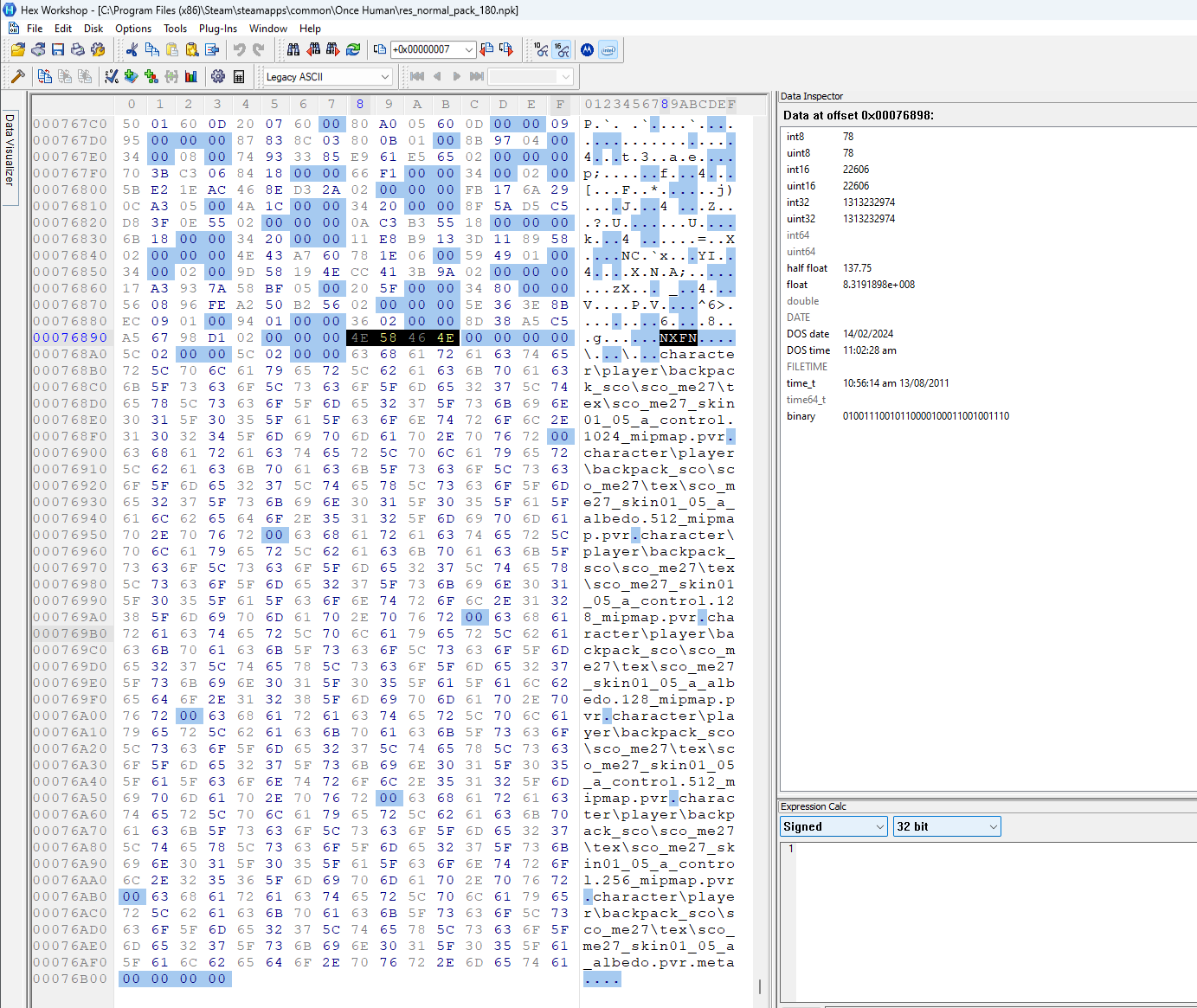Switch to Intel byte ordering
This screenshot has height=1008, width=1197.
(608, 49)
